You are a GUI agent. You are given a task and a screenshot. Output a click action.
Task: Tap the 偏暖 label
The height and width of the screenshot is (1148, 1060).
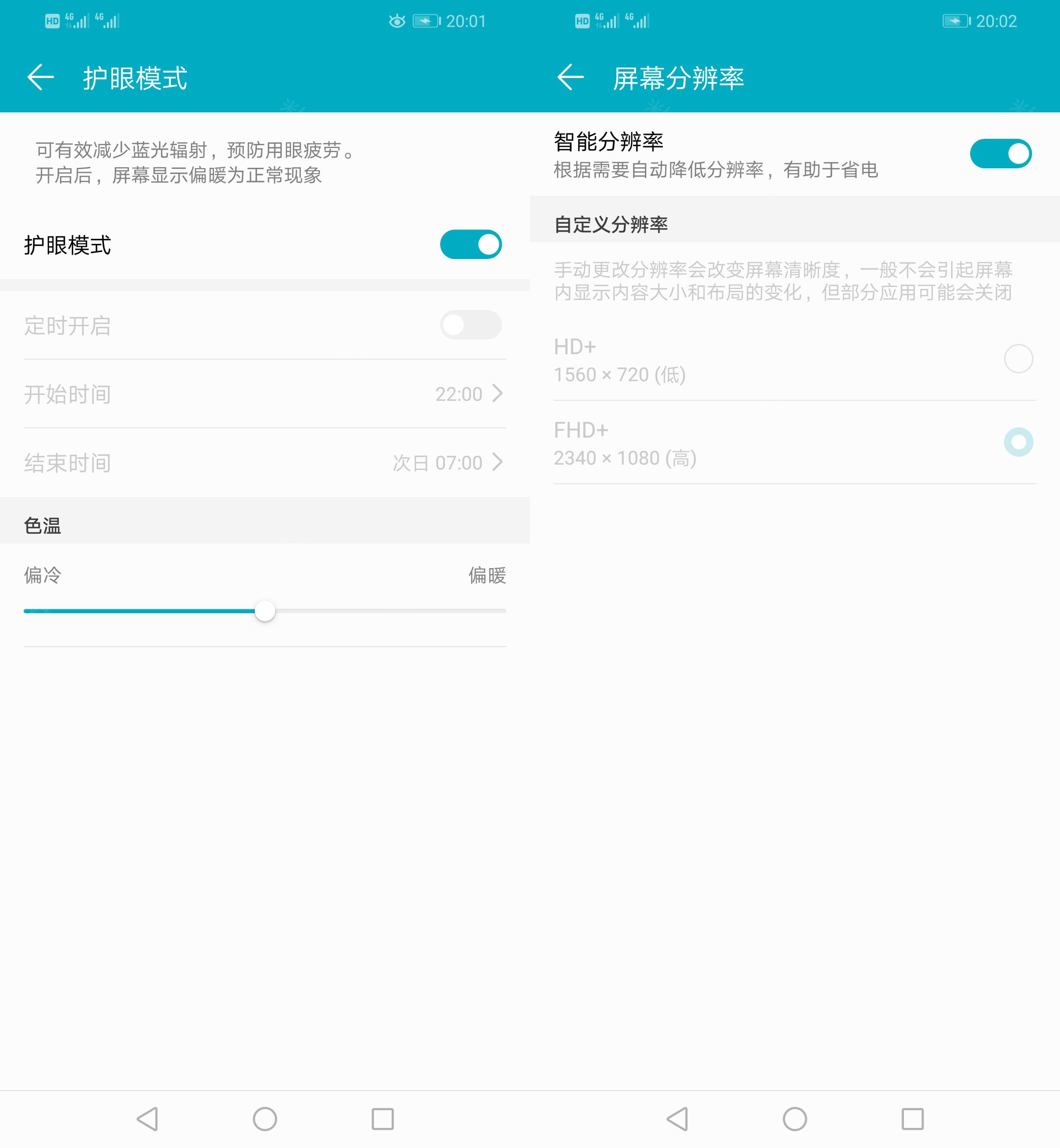[487, 575]
